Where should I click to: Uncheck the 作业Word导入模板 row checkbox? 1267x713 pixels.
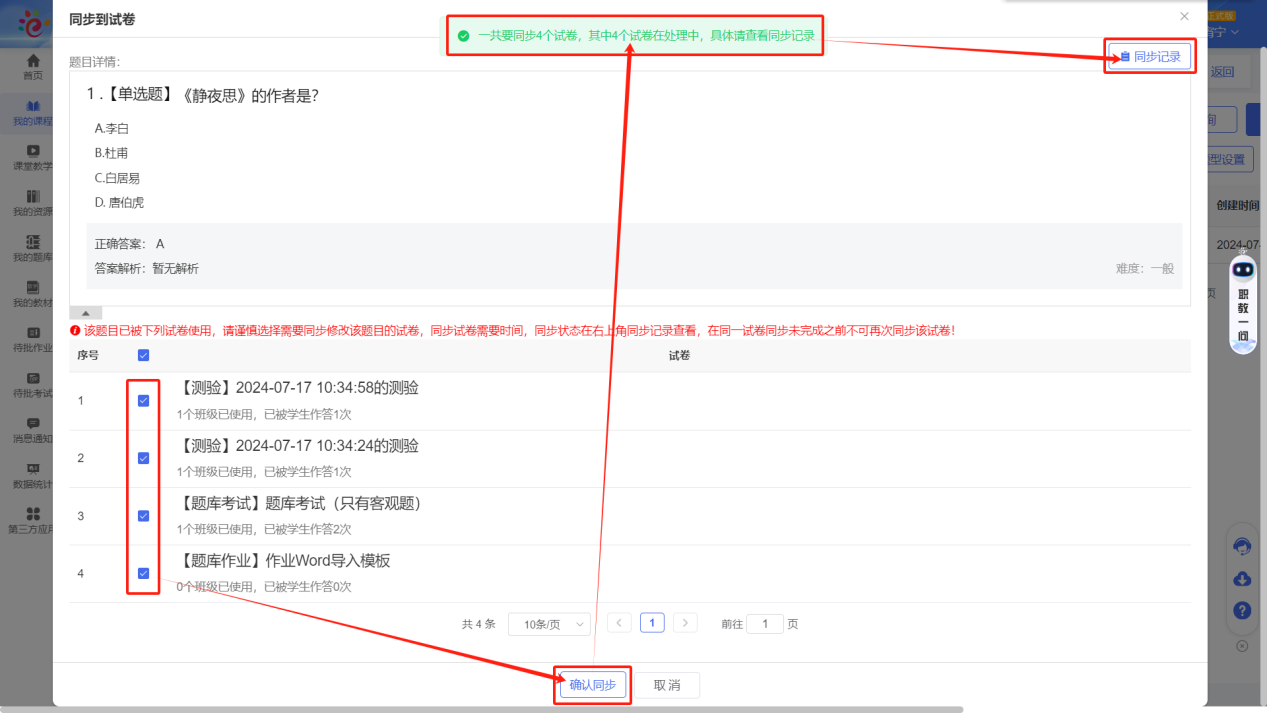[143, 573]
